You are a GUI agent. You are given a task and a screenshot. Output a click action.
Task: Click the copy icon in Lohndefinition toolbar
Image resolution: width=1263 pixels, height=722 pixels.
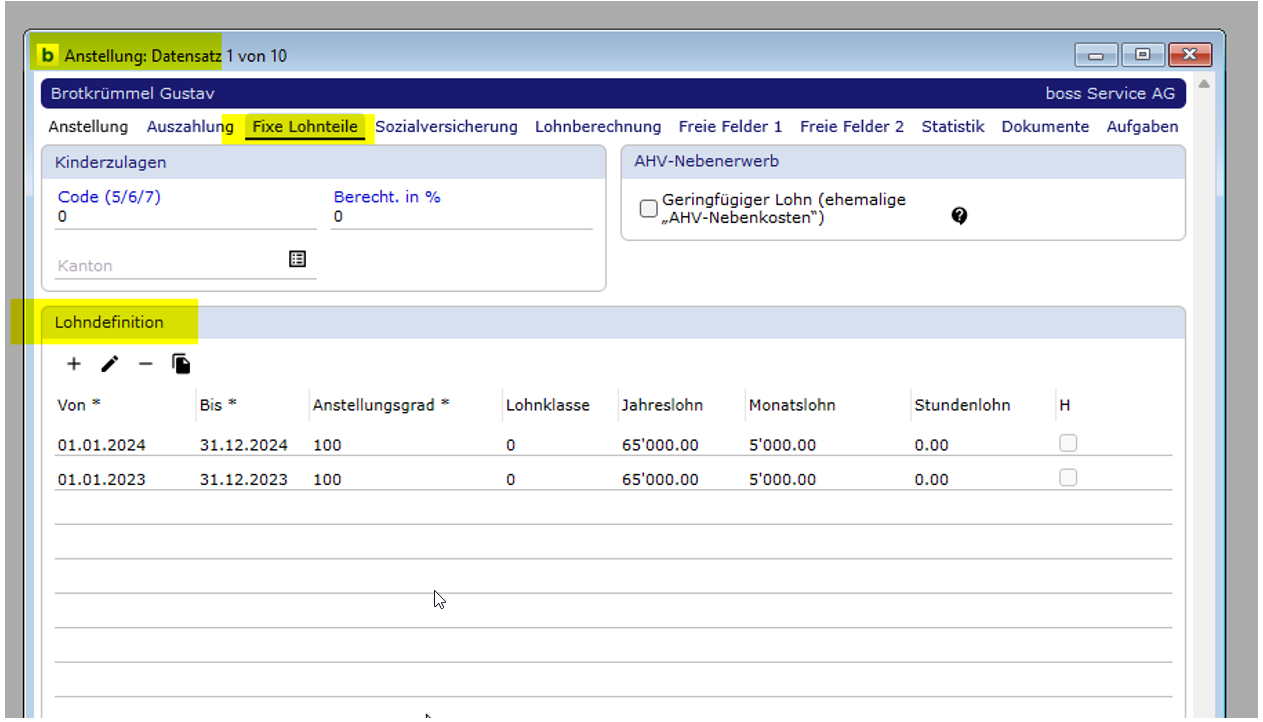coord(181,364)
